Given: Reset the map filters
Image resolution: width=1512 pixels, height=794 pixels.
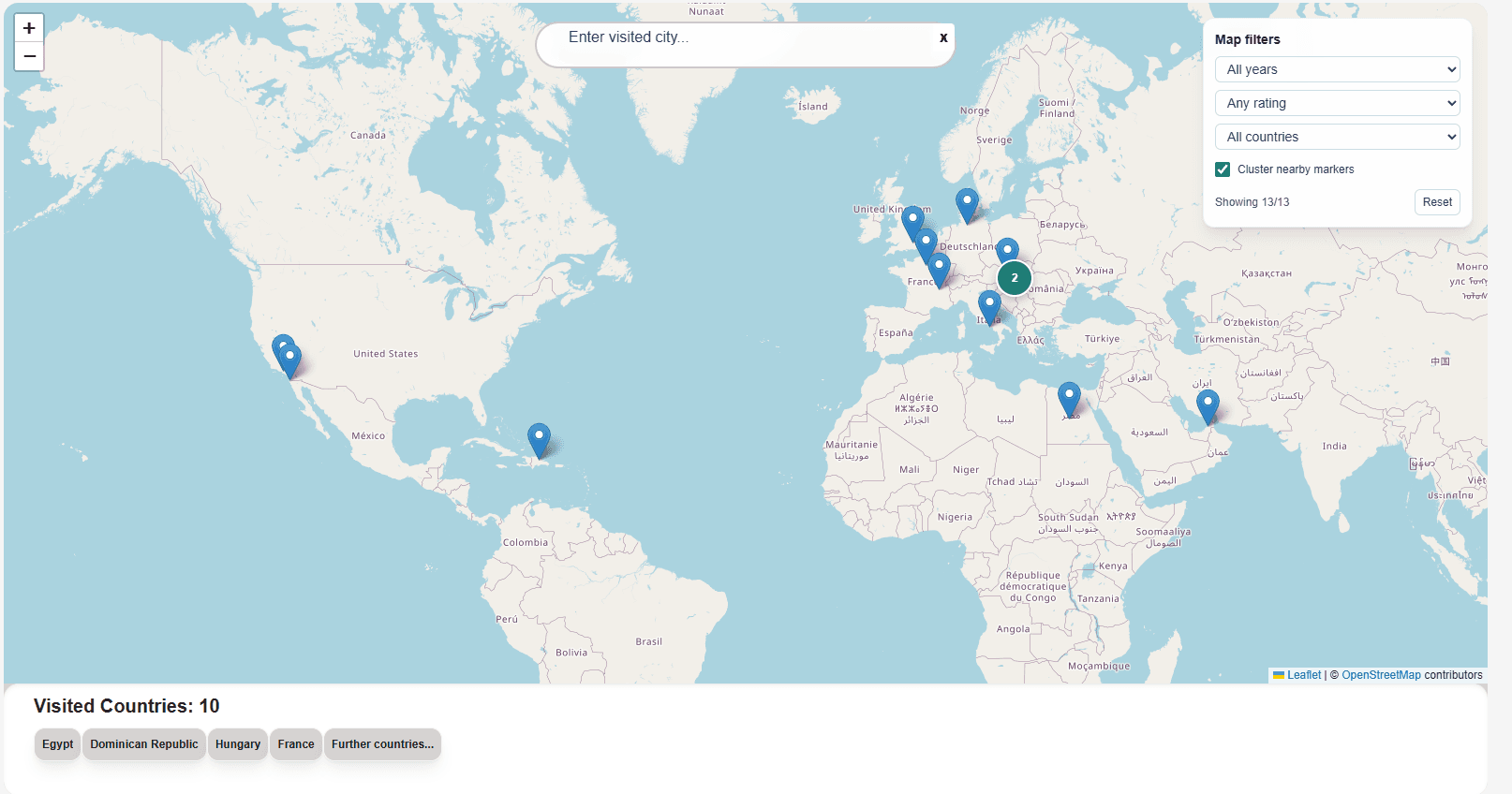Looking at the screenshot, I should (1437, 202).
